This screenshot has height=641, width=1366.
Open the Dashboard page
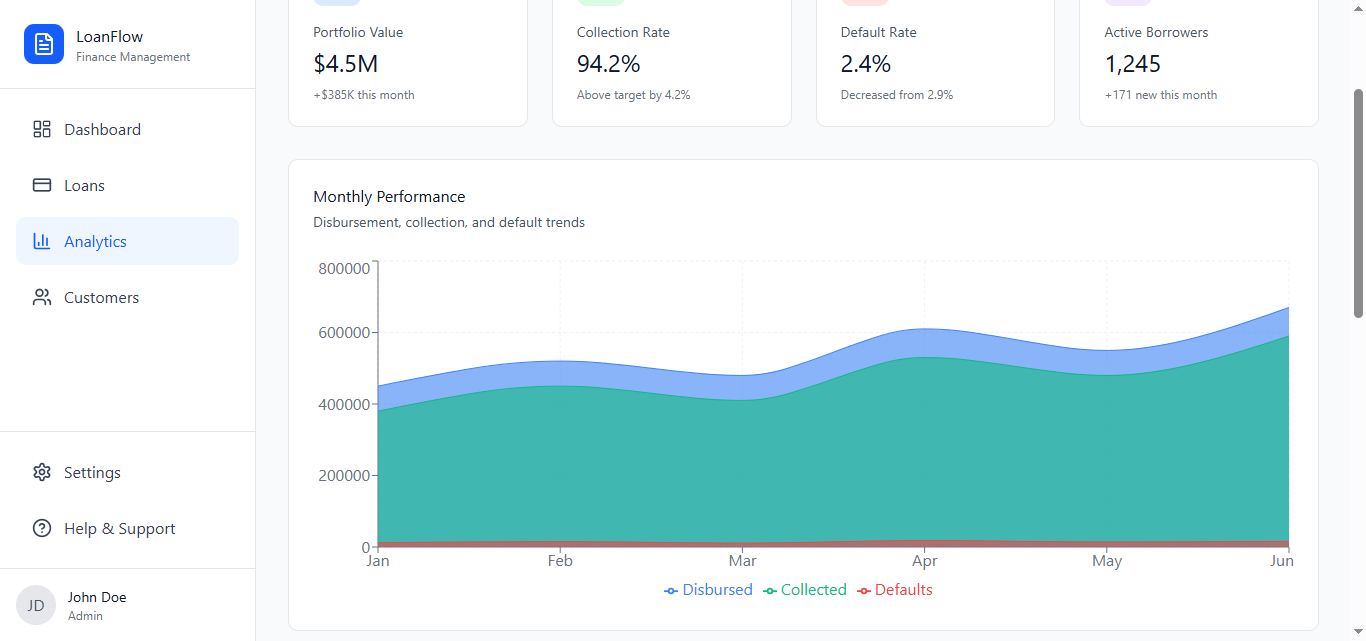pos(127,129)
